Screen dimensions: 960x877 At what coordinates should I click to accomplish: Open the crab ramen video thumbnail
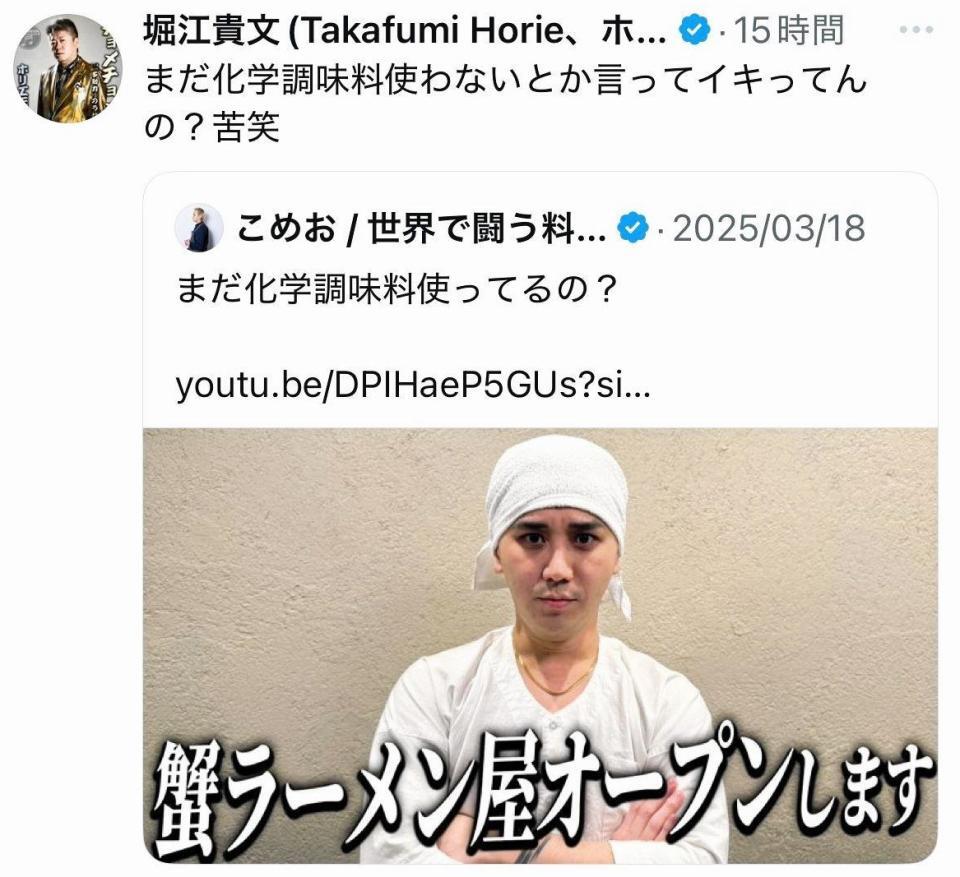[540, 646]
